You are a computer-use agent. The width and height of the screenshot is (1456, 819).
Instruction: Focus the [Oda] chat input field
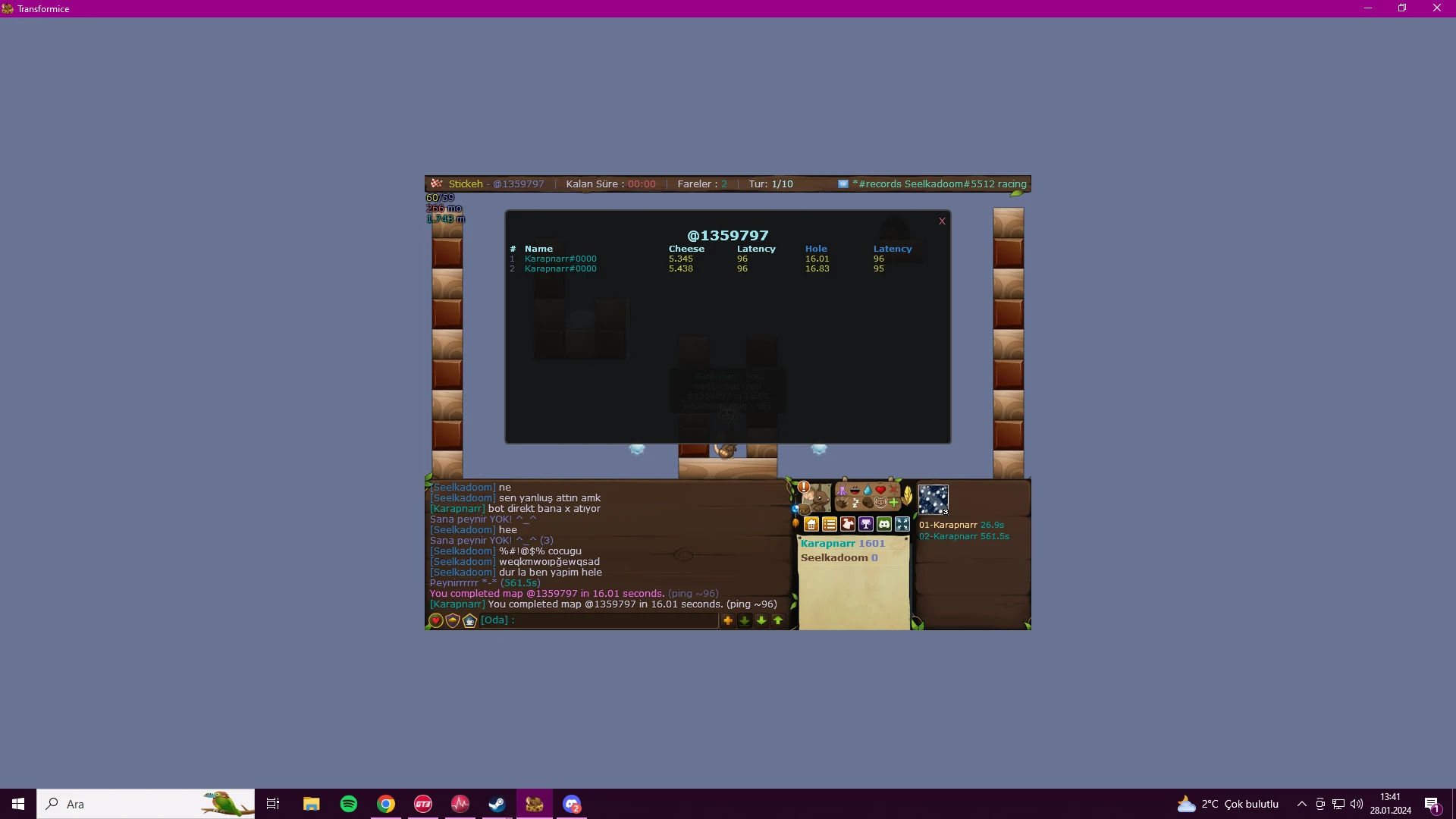point(599,620)
